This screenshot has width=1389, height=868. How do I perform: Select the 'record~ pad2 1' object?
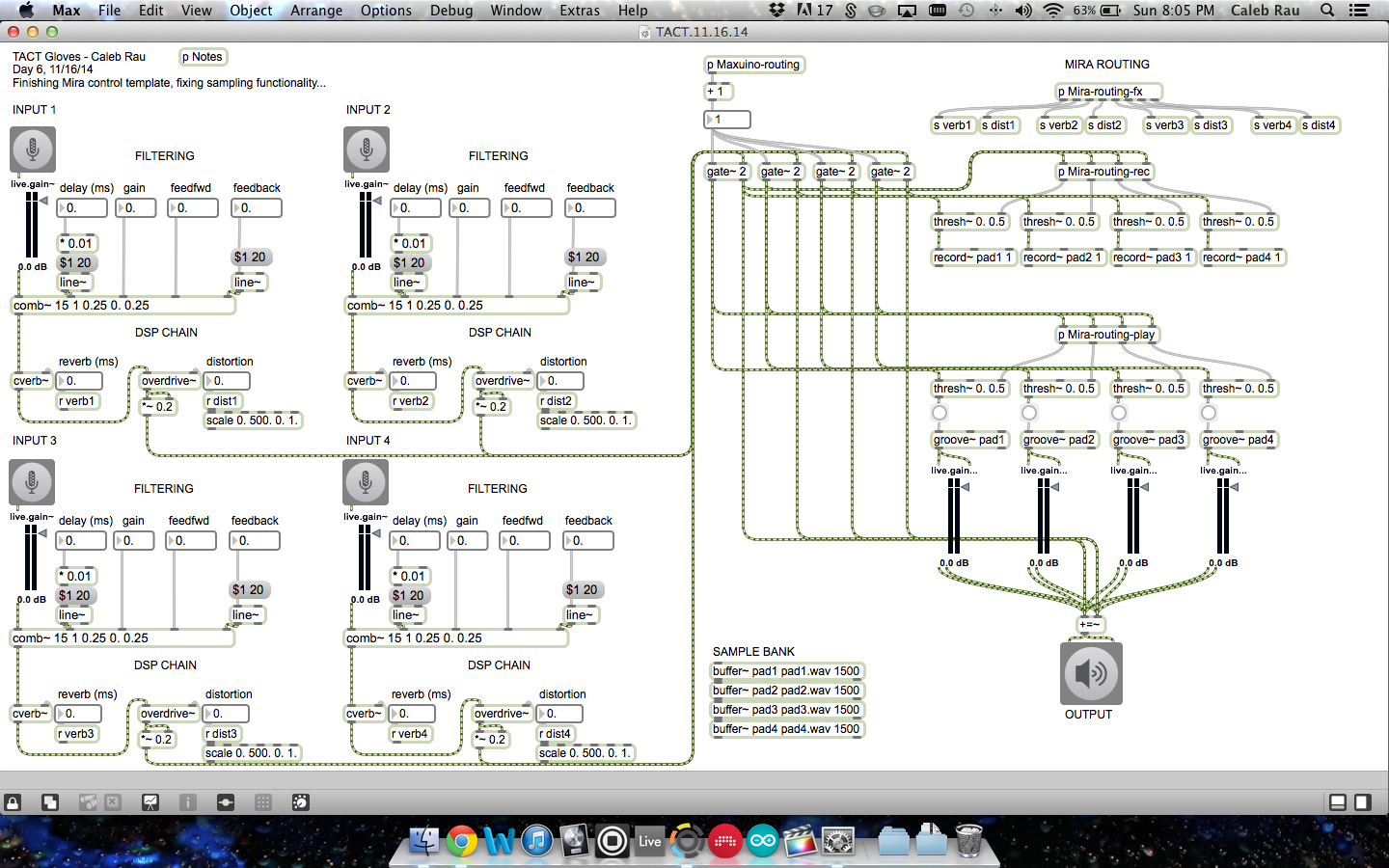(1062, 258)
